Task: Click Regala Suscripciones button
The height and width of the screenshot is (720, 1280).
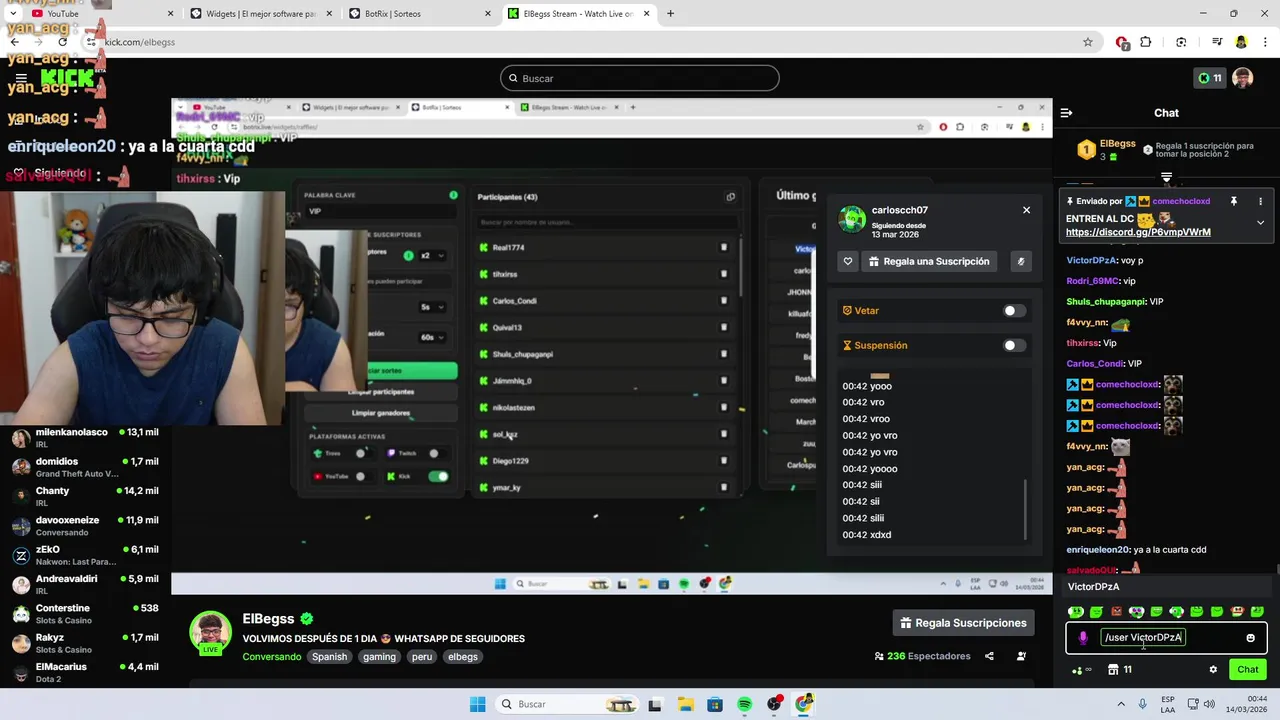Action: click(x=964, y=623)
